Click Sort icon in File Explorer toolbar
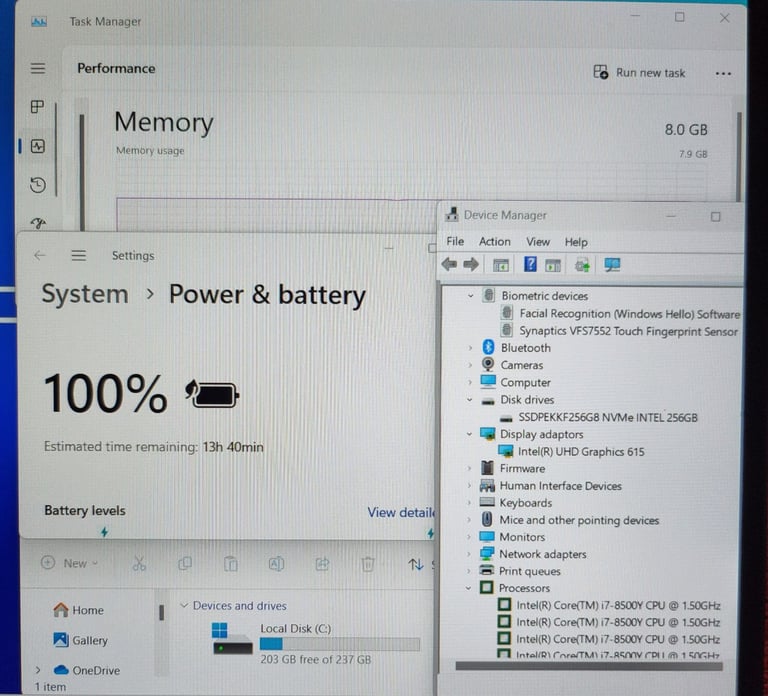The width and height of the screenshot is (768, 696). [415, 565]
